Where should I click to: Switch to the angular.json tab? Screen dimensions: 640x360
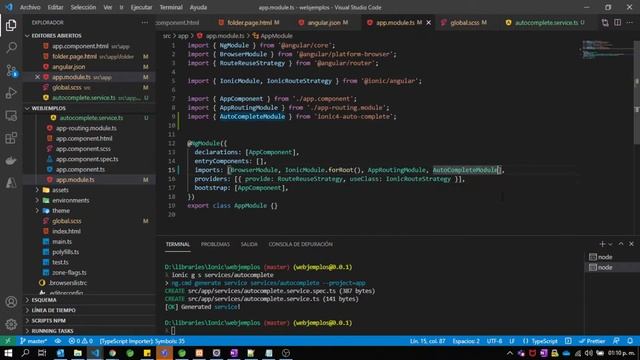pyautogui.click(x=323, y=23)
